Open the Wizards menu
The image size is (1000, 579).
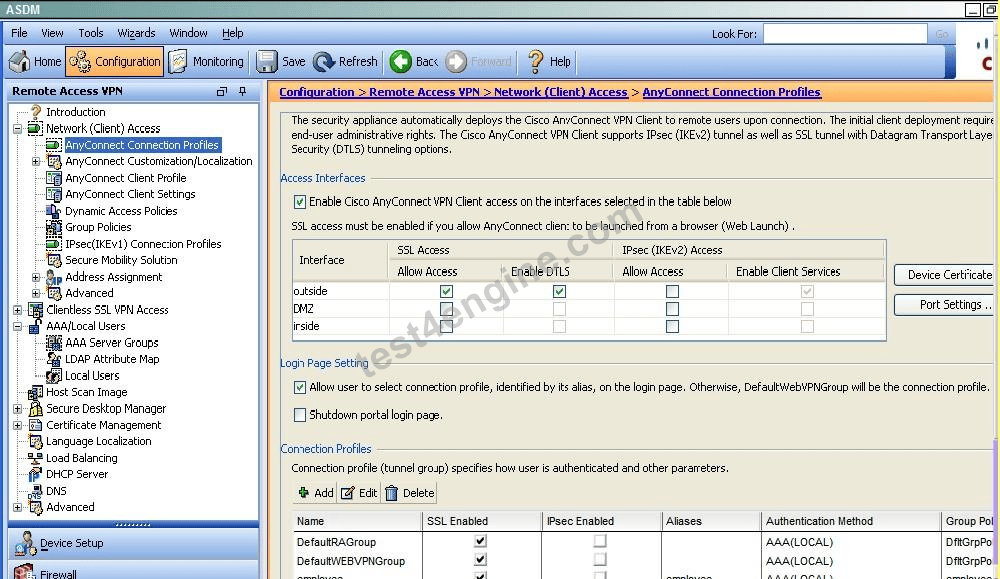coord(136,33)
